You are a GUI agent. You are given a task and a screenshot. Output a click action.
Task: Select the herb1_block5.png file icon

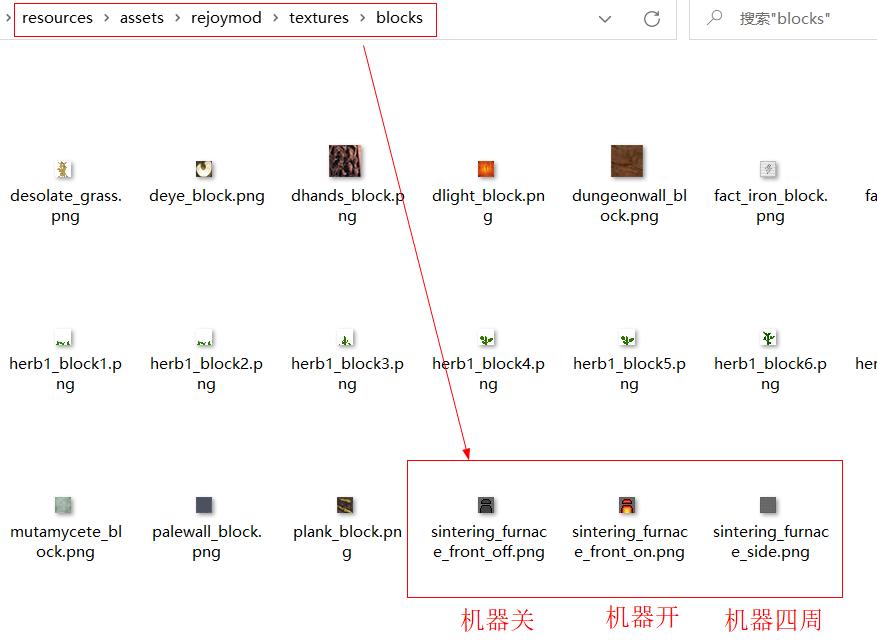click(x=627, y=338)
